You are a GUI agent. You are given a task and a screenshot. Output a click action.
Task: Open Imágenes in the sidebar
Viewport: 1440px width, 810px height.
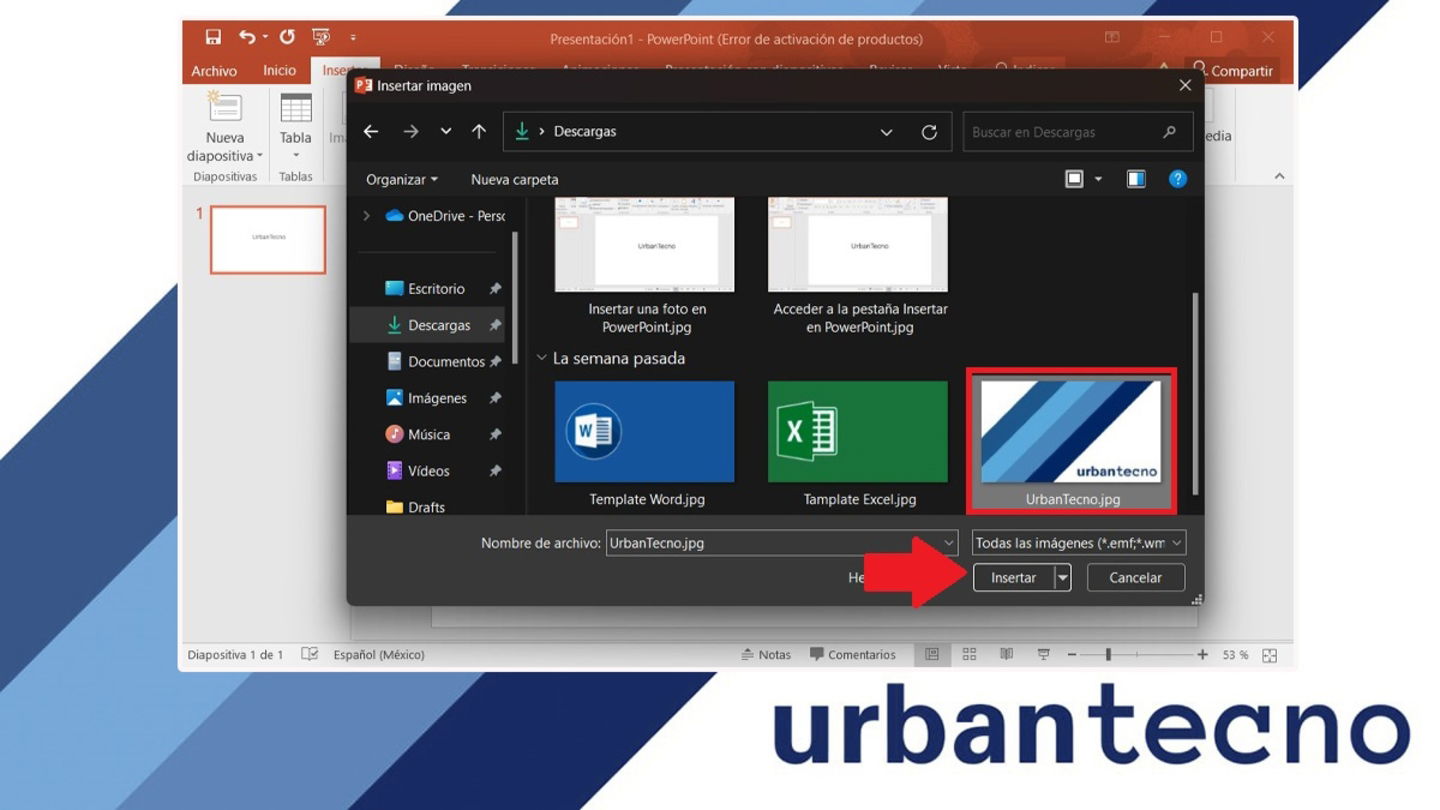(427, 398)
